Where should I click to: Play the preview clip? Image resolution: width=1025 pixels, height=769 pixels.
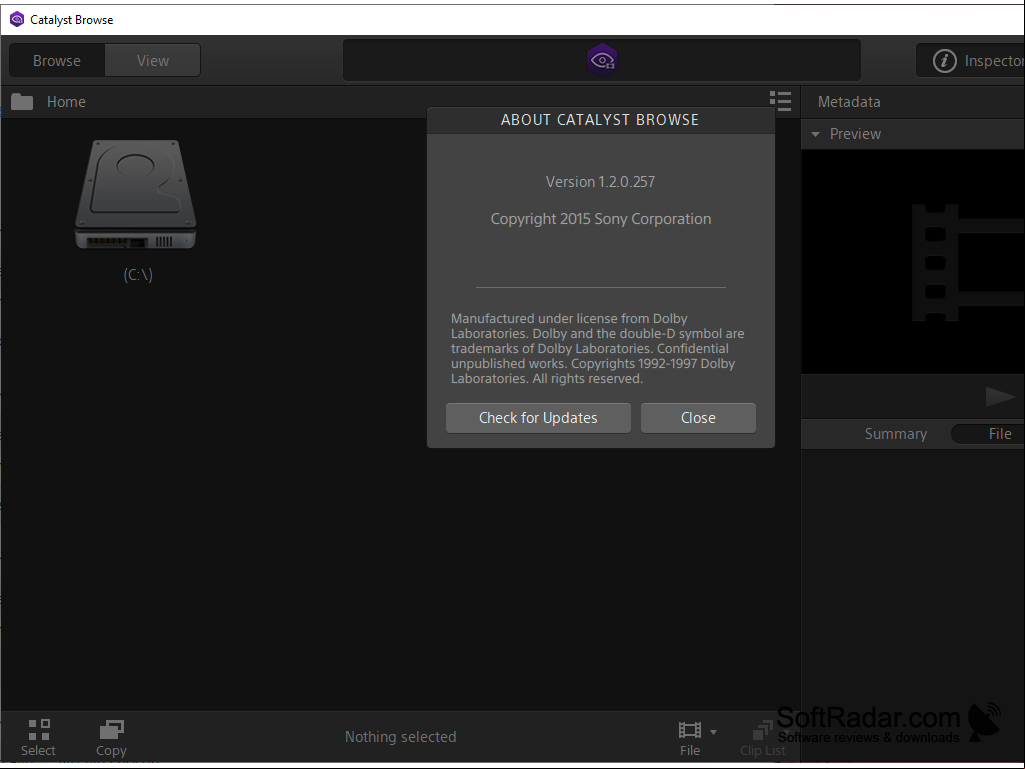tap(1000, 396)
